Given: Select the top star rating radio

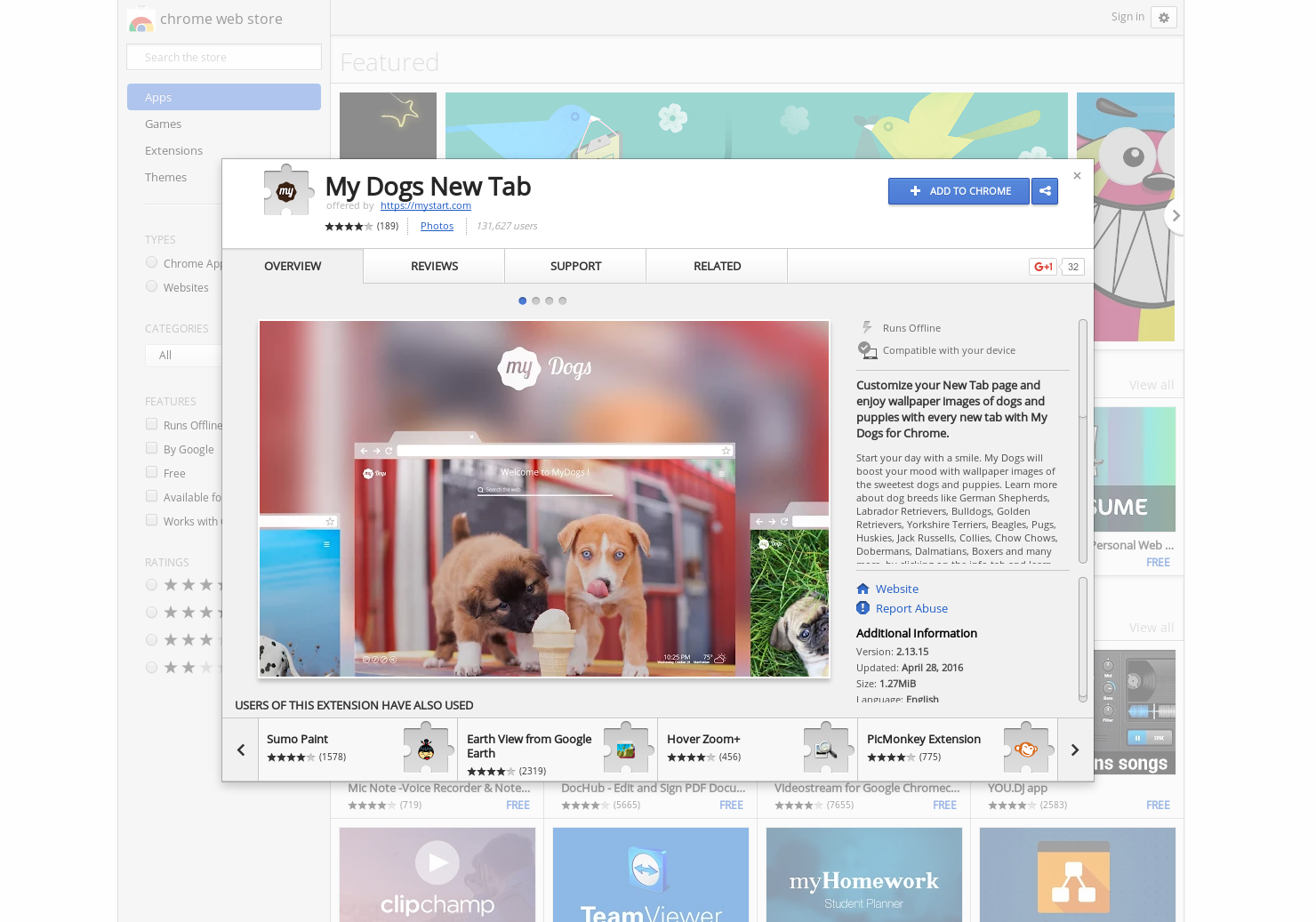Looking at the screenshot, I should tap(151, 585).
